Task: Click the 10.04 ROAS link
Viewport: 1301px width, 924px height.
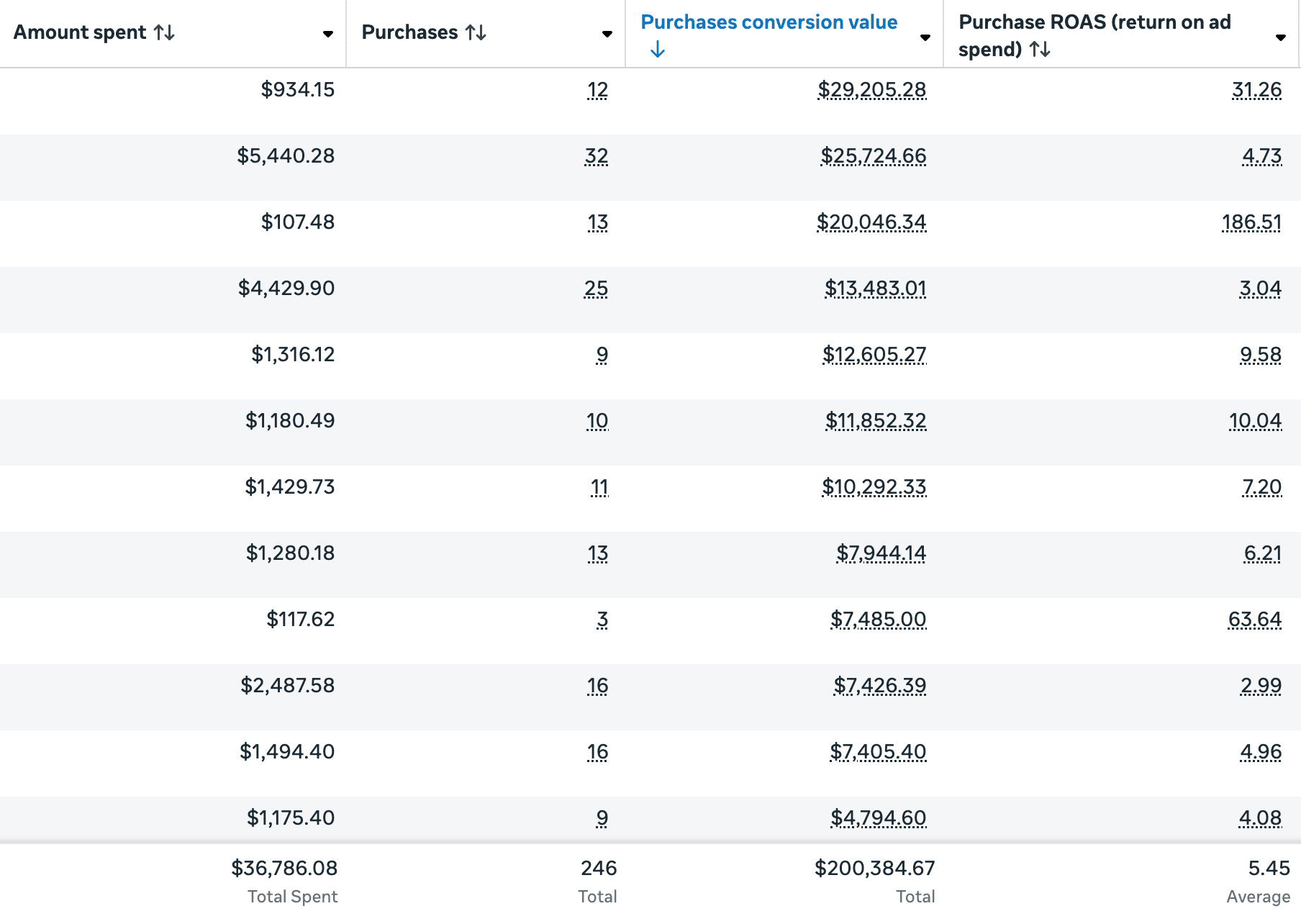Action: [x=1255, y=421]
